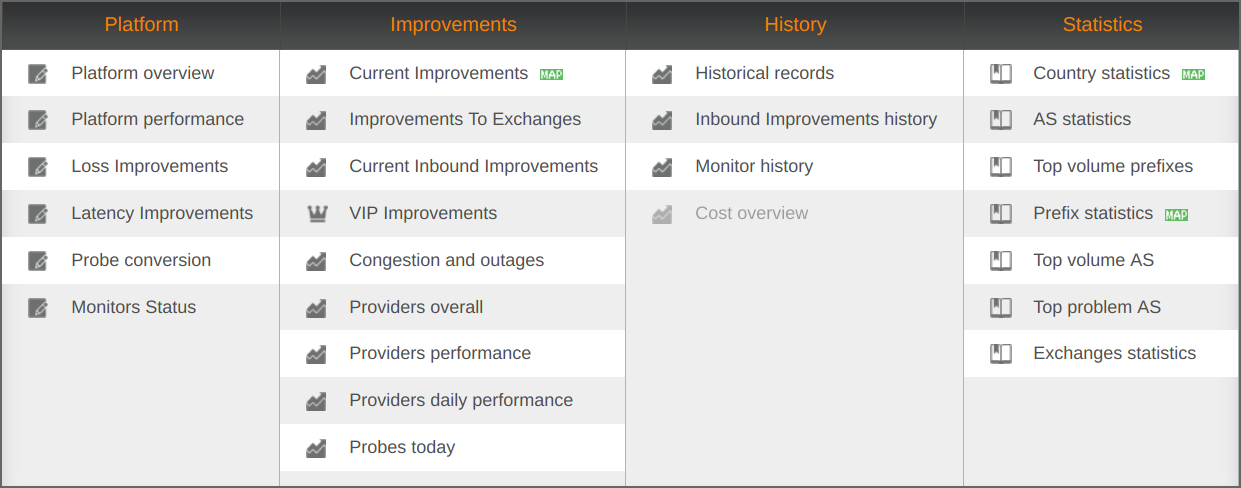Open the Statistics menu header
Viewport: 1241px width, 488px height.
(x=1102, y=25)
